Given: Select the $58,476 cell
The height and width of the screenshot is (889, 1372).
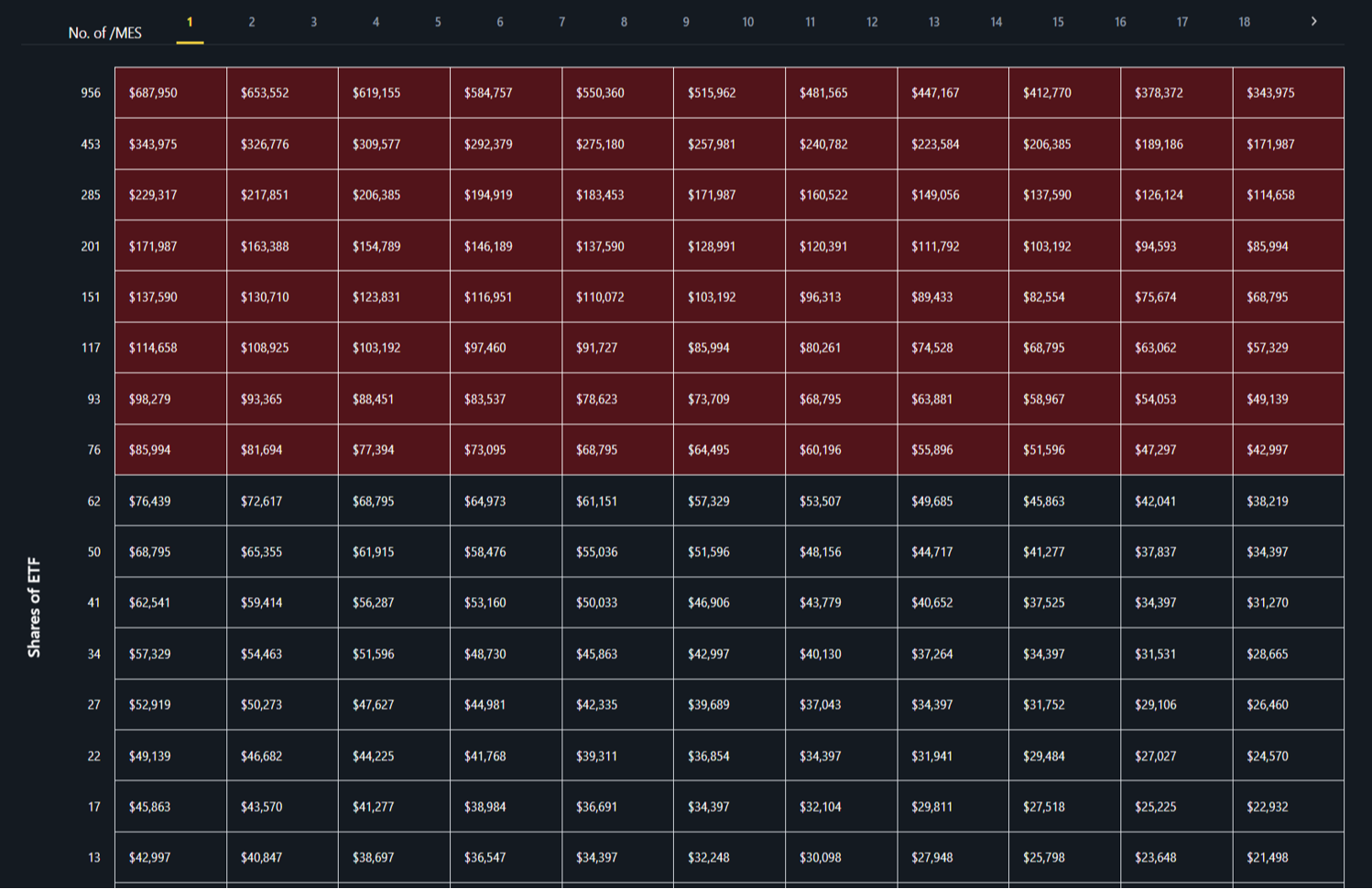Looking at the screenshot, I should [506, 552].
